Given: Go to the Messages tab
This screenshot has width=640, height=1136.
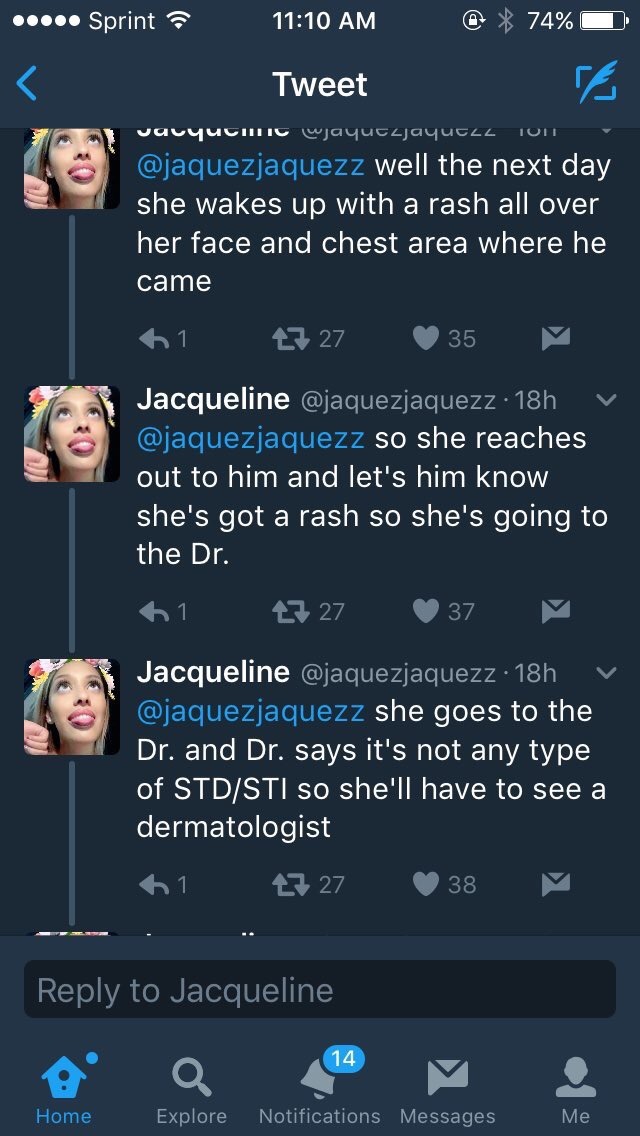Looking at the screenshot, I should [447, 1091].
